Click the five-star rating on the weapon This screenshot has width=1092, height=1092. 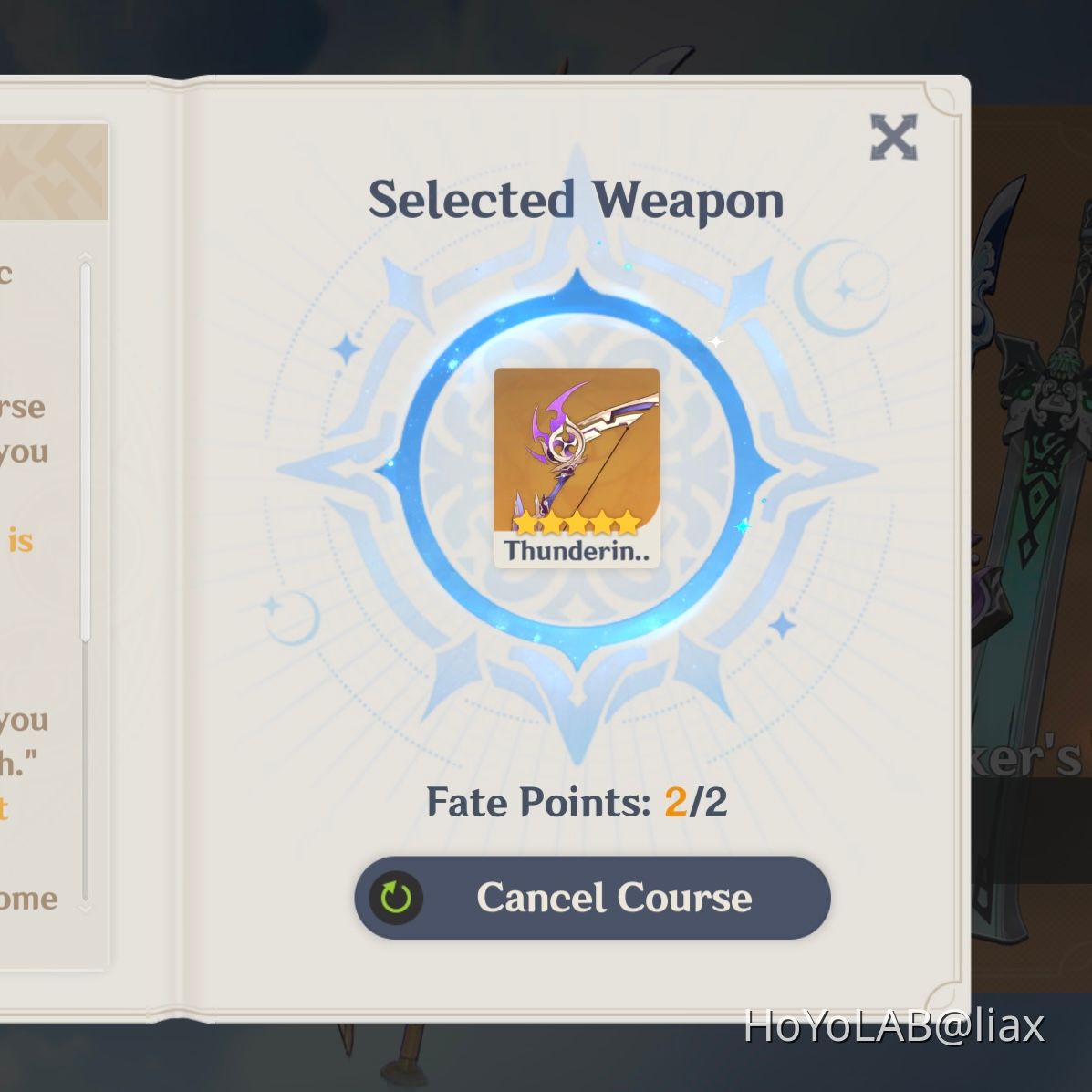577,522
